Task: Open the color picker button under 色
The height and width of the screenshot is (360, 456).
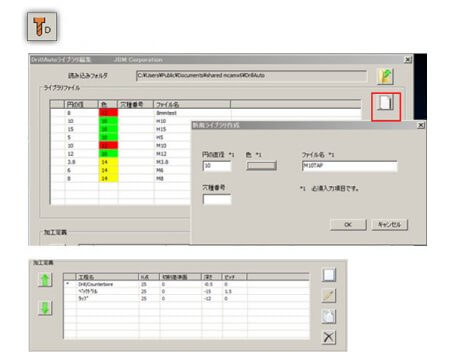Action: pos(261,166)
